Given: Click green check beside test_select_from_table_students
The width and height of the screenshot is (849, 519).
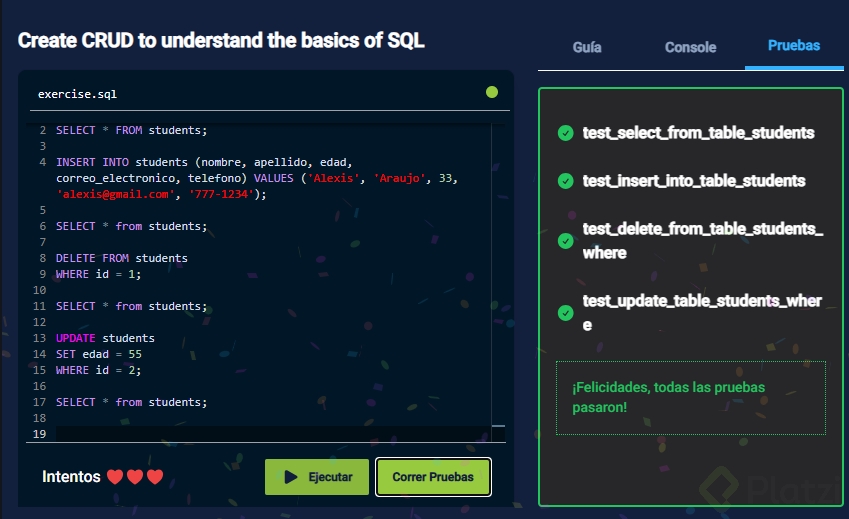Looking at the screenshot, I should 565,133.
